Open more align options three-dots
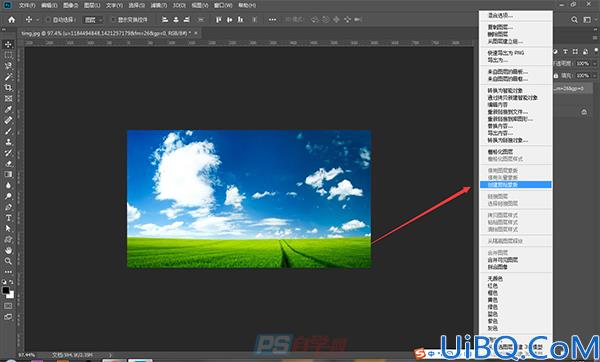The height and width of the screenshot is (362, 600). point(272,20)
